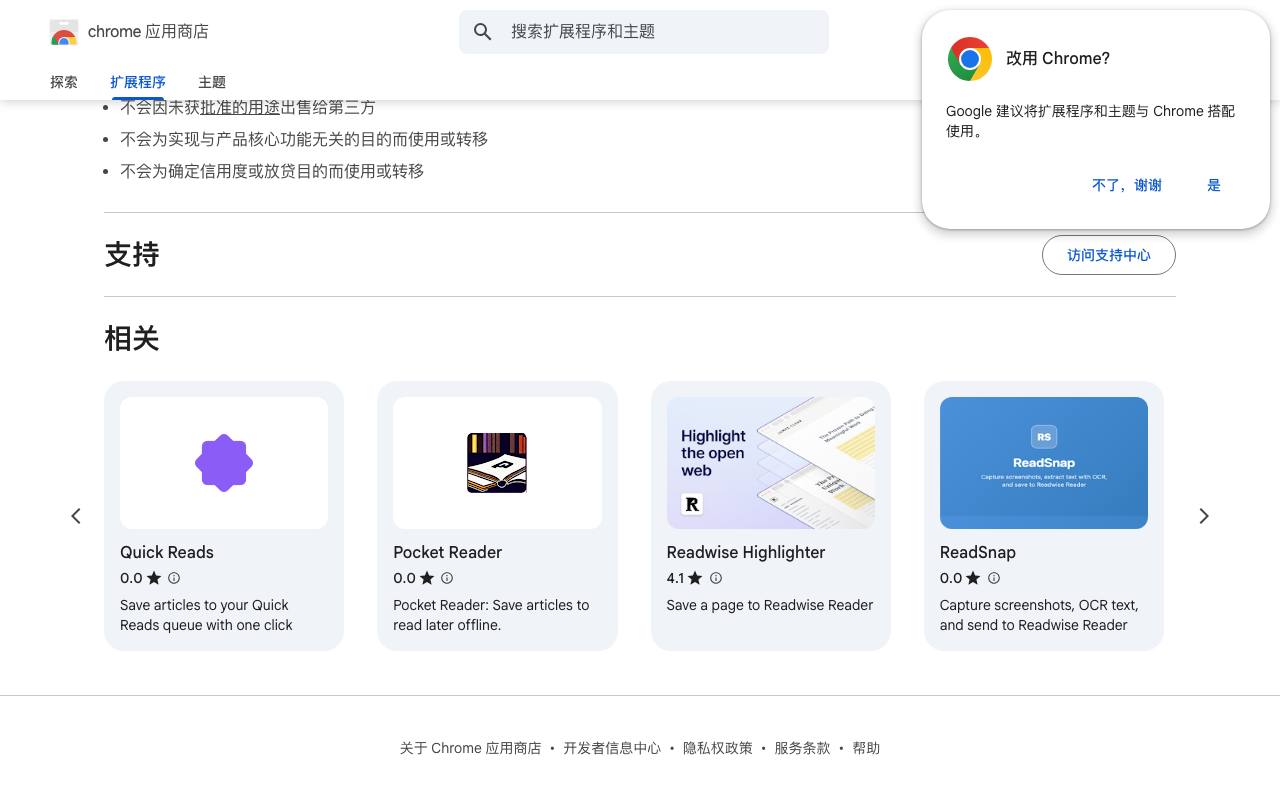Click the Chrome Web Store logo icon

(64, 32)
